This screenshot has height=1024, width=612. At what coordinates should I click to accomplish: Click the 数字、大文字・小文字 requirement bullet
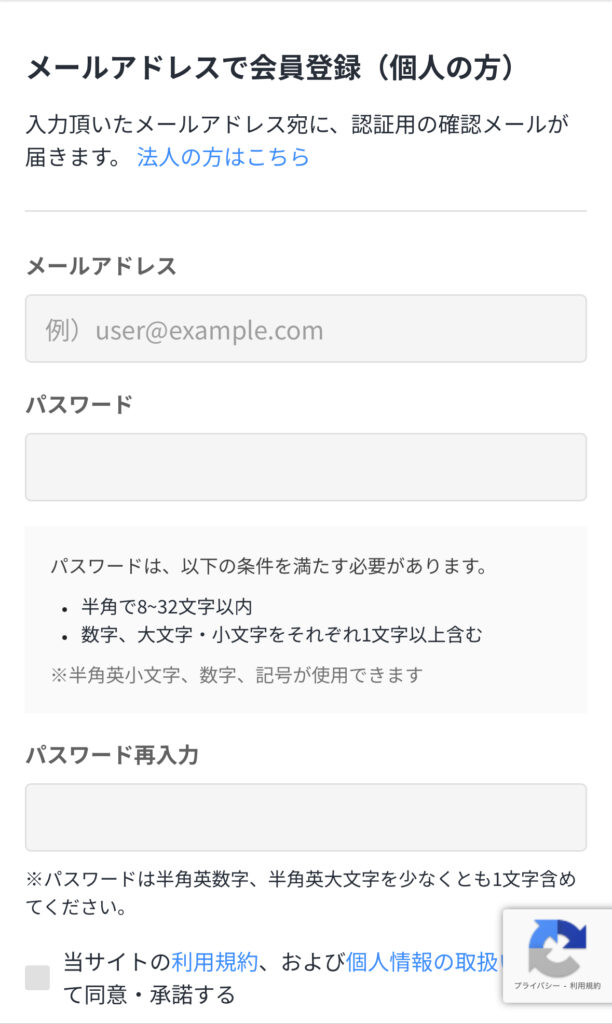pyautogui.click(x=282, y=636)
